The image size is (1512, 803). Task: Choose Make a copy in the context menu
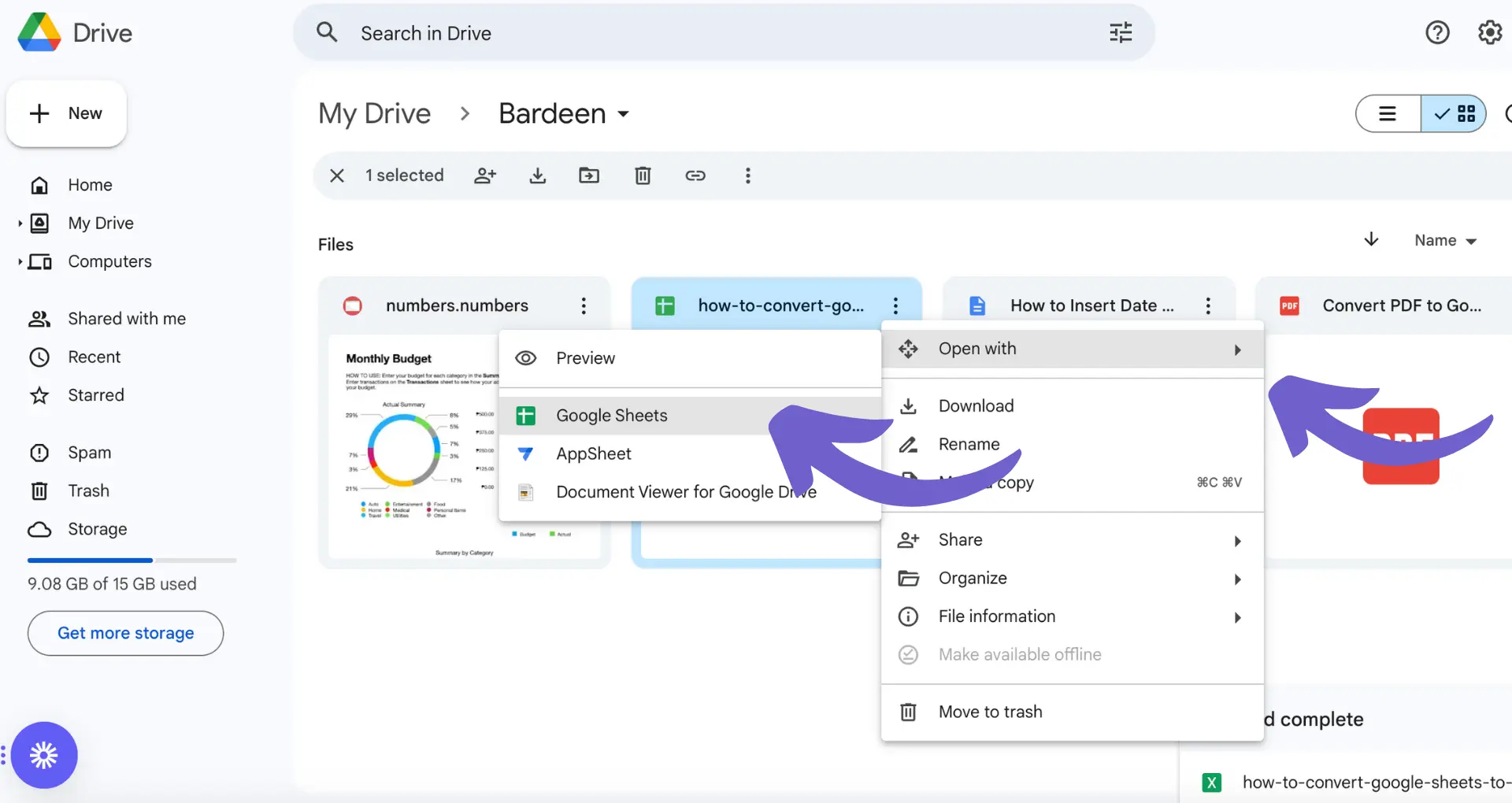coord(1073,483)
